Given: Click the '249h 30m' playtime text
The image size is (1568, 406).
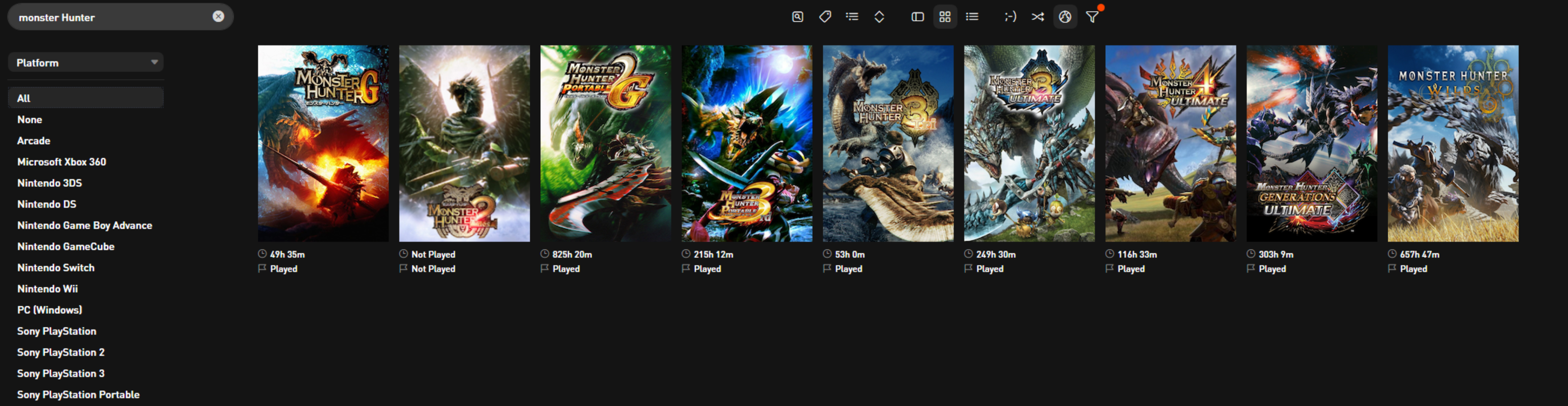Looking at the screenshot, I should pyautogui.click(x=996, y=254).
